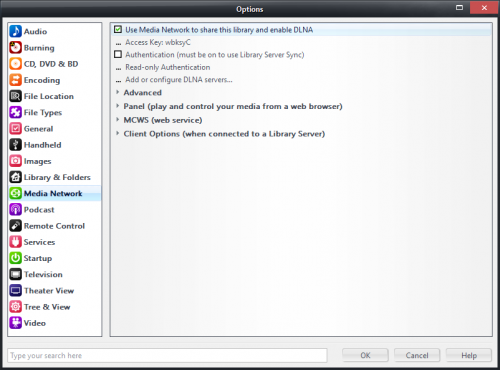
Task: Click the OK button
Action: [365, 355]
